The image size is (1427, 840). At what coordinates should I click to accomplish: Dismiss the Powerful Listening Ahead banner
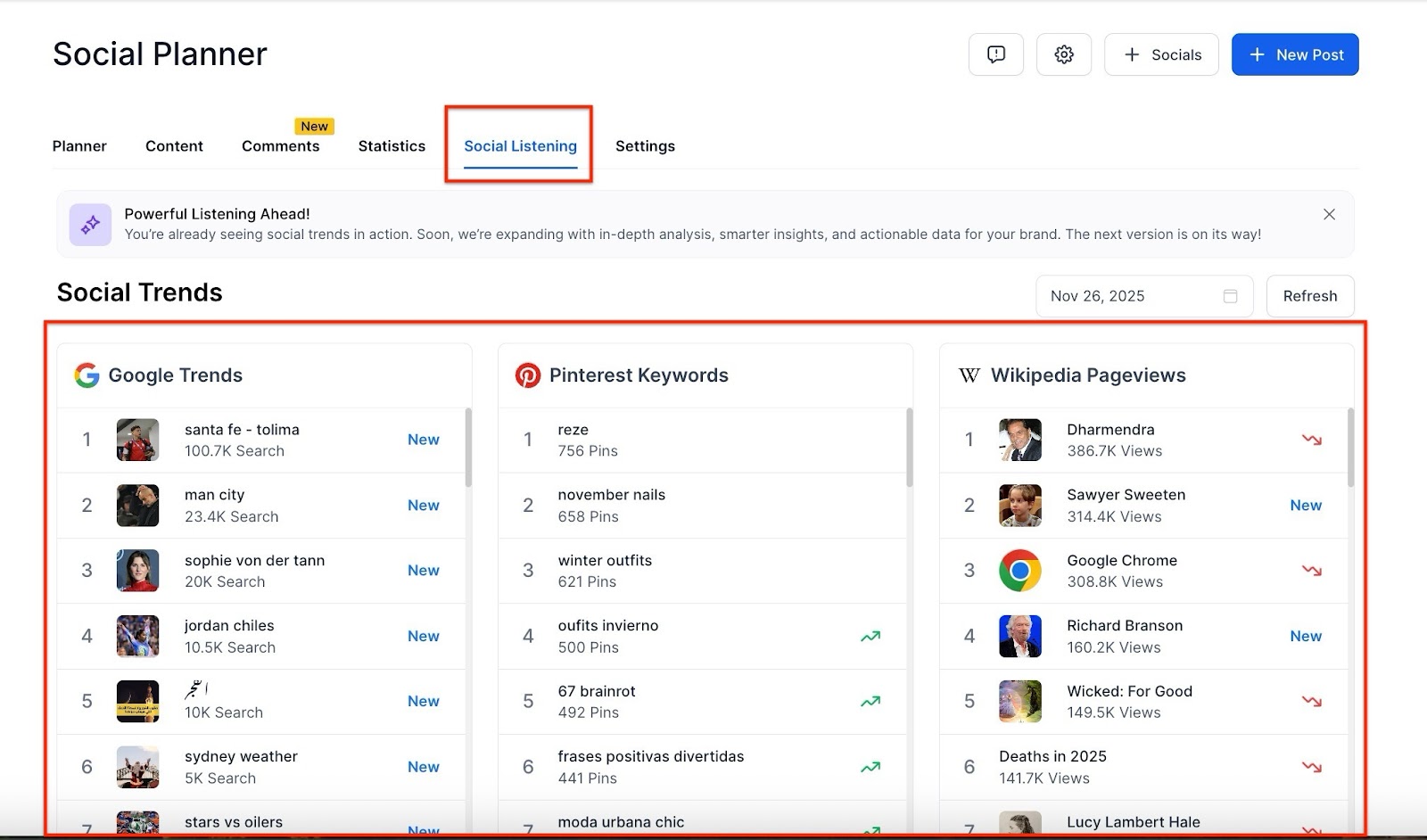(1329, 214)
